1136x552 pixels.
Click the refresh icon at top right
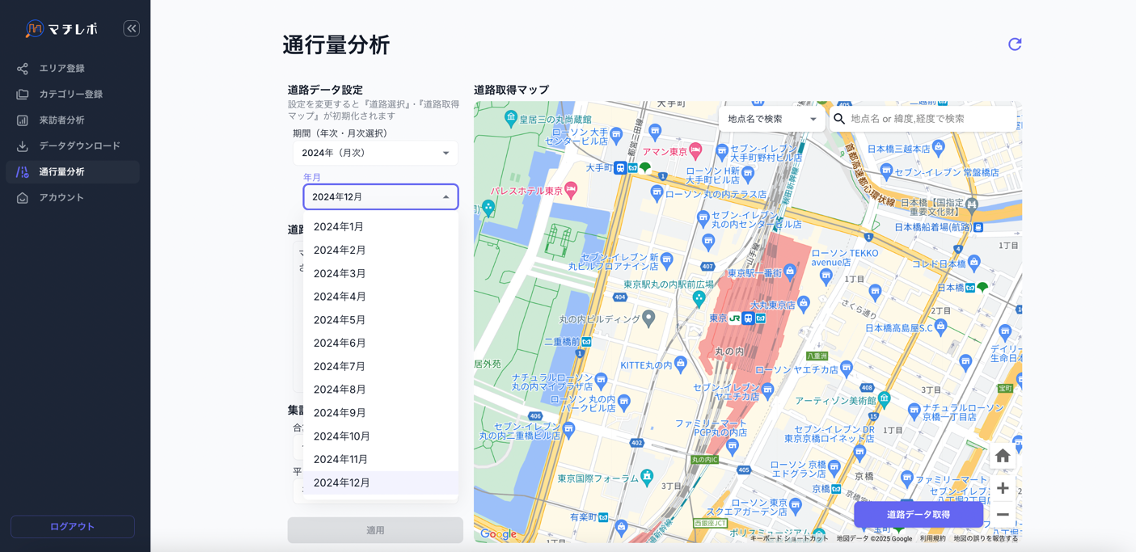tap(1015, 44)
